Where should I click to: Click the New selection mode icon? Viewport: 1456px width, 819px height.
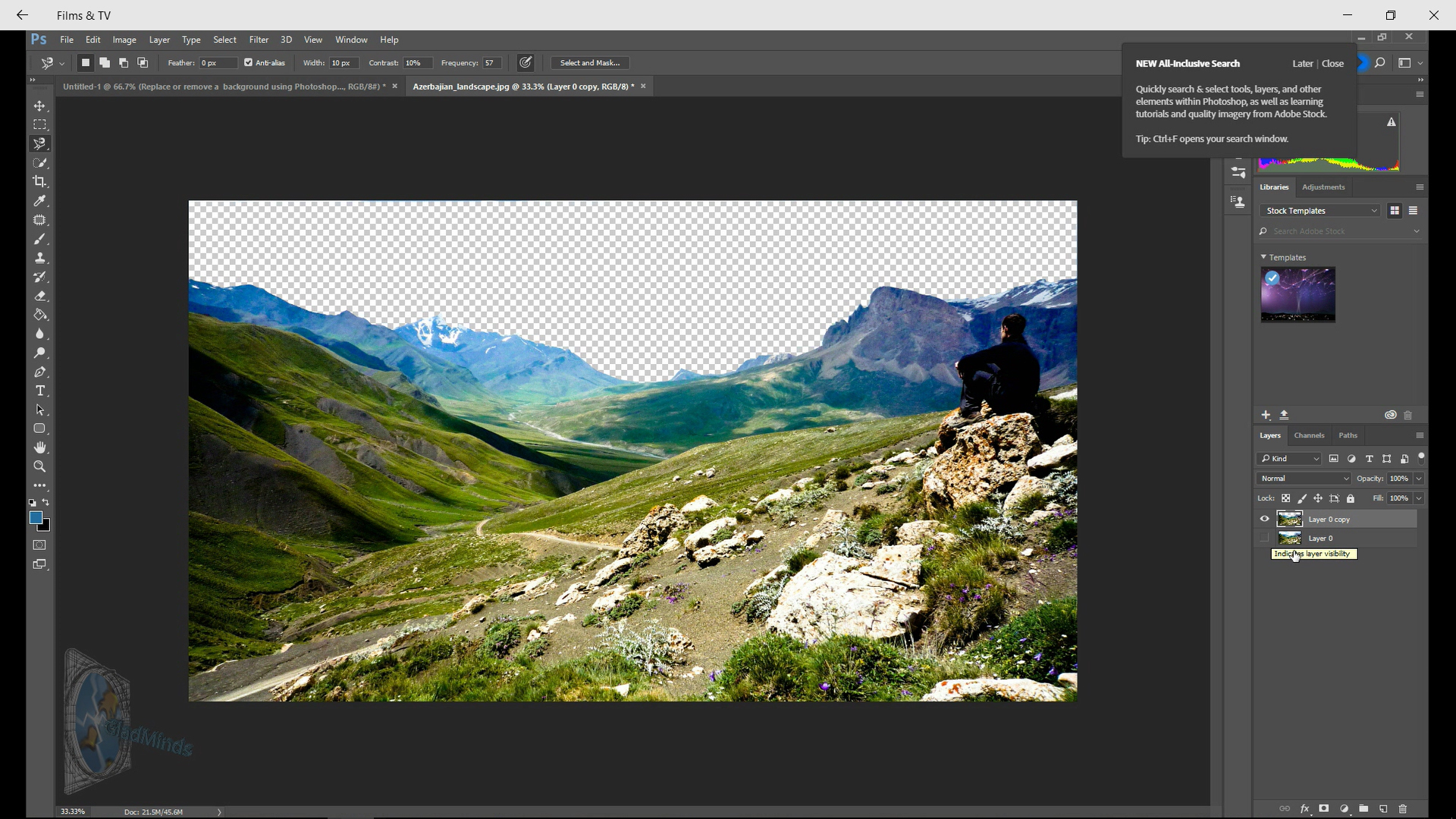pos(86,63)
